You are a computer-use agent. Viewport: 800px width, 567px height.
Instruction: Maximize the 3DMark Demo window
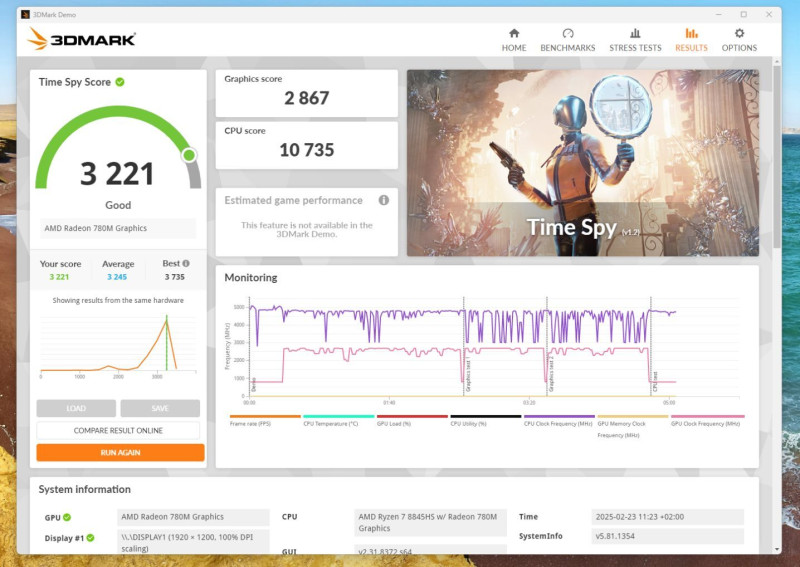744,14
